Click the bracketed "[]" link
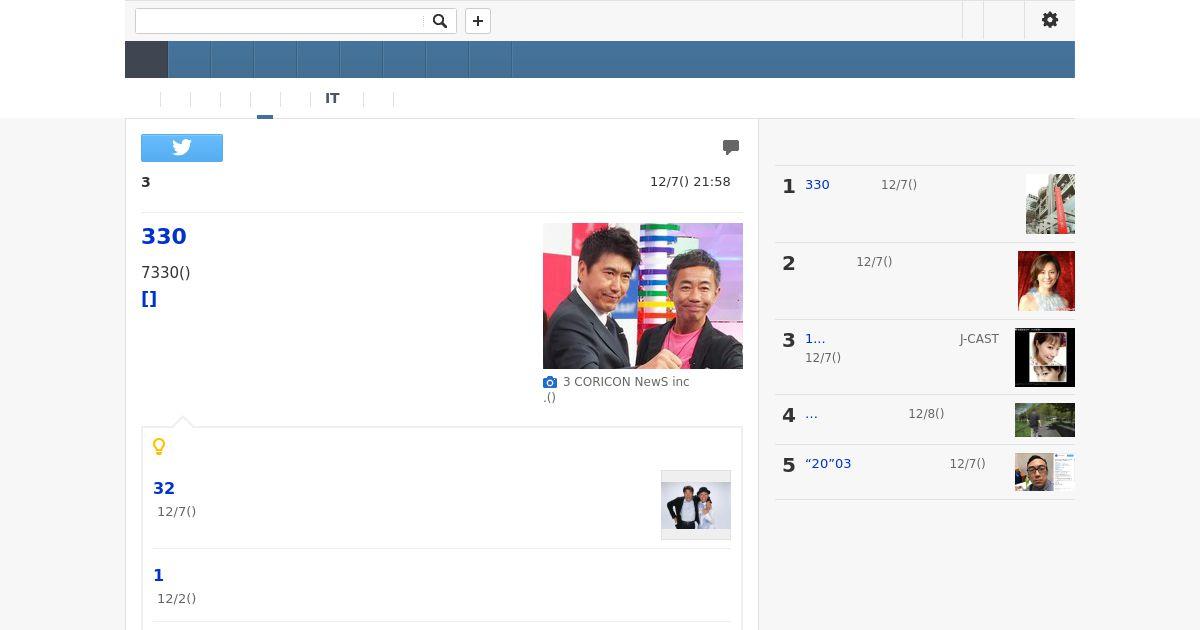The height and width of the screenshot is (630, 1200). (149, 298)
